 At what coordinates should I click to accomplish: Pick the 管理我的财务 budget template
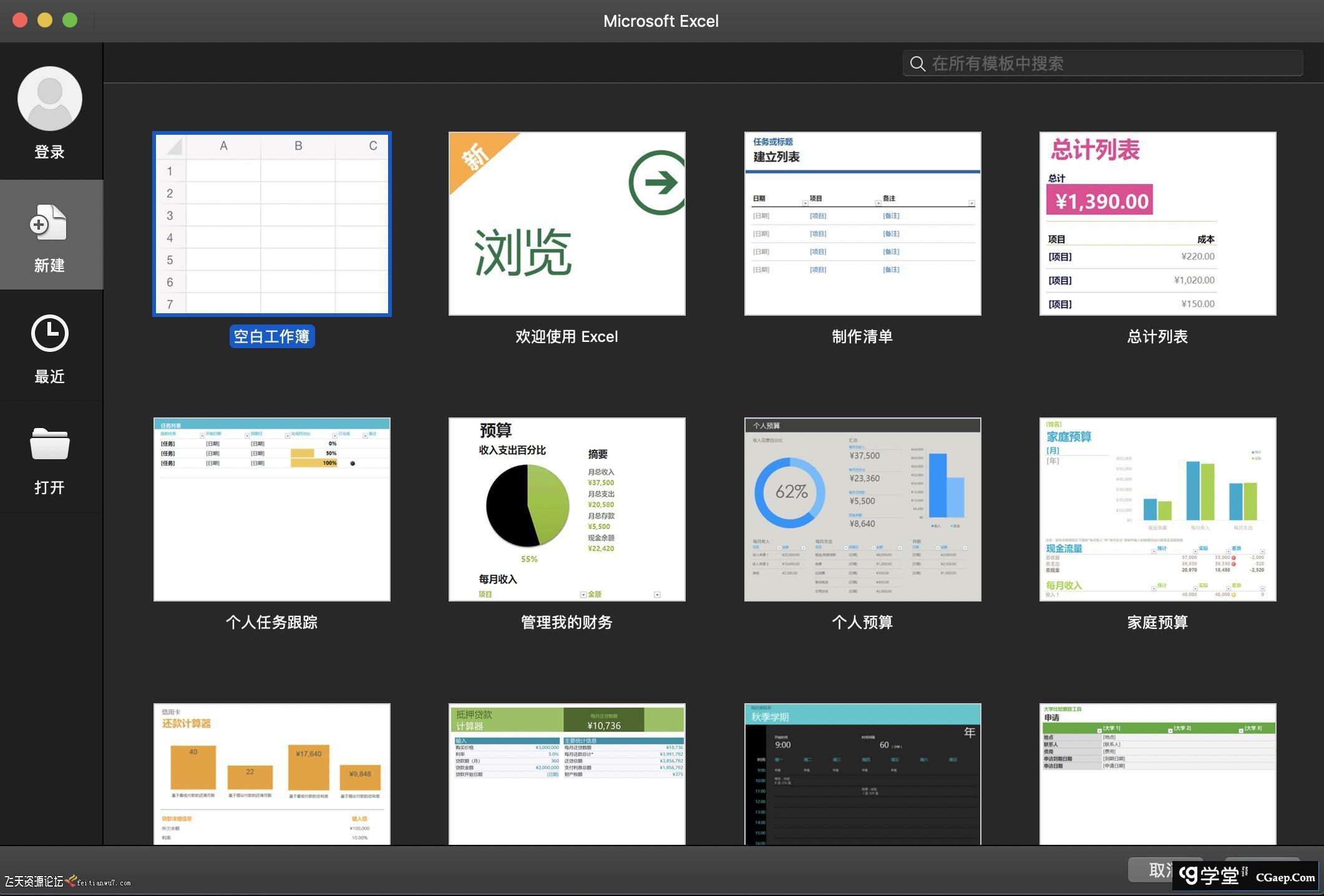point(567,509)
